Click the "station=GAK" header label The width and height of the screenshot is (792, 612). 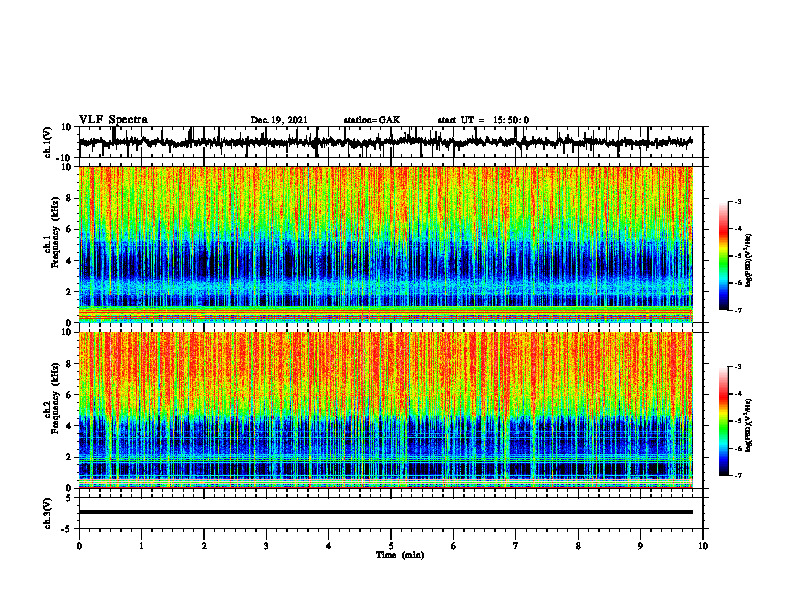point(372,120)
